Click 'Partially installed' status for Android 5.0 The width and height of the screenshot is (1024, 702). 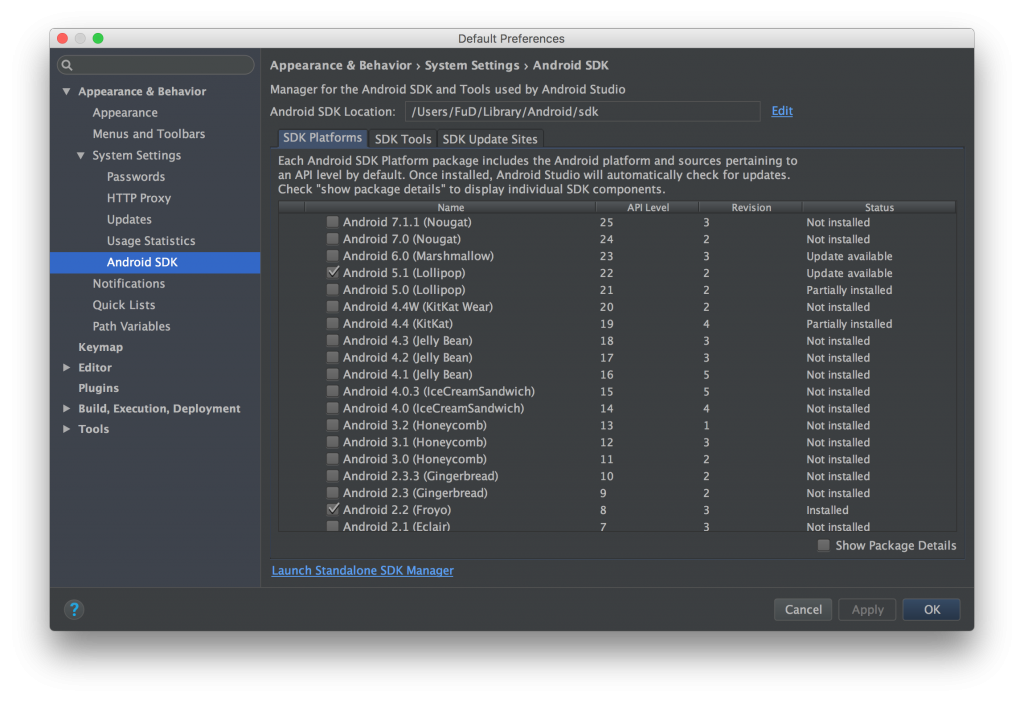coord(849,290)
